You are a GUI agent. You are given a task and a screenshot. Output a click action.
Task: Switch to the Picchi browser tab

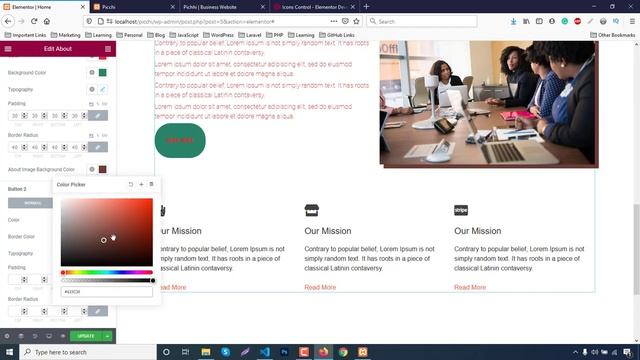click(x=134, y=7)
